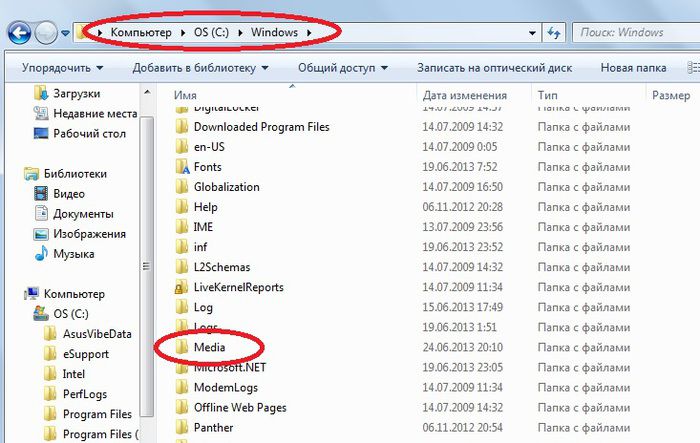
Task: Sort by the Размер column header
Action: (x=671, y=95)
